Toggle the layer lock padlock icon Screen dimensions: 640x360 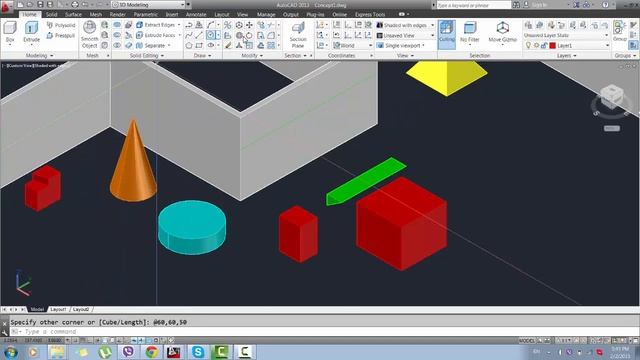coord(544,45)
